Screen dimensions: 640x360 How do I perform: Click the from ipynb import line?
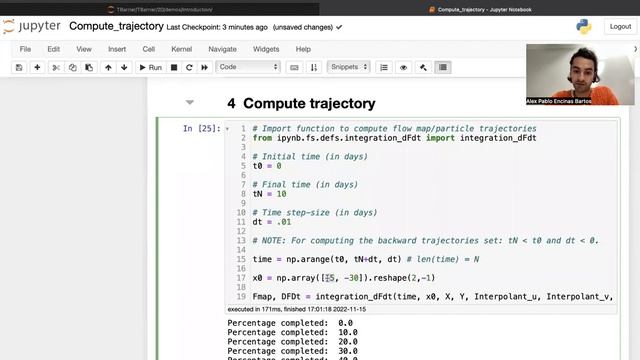coord(394,138)
